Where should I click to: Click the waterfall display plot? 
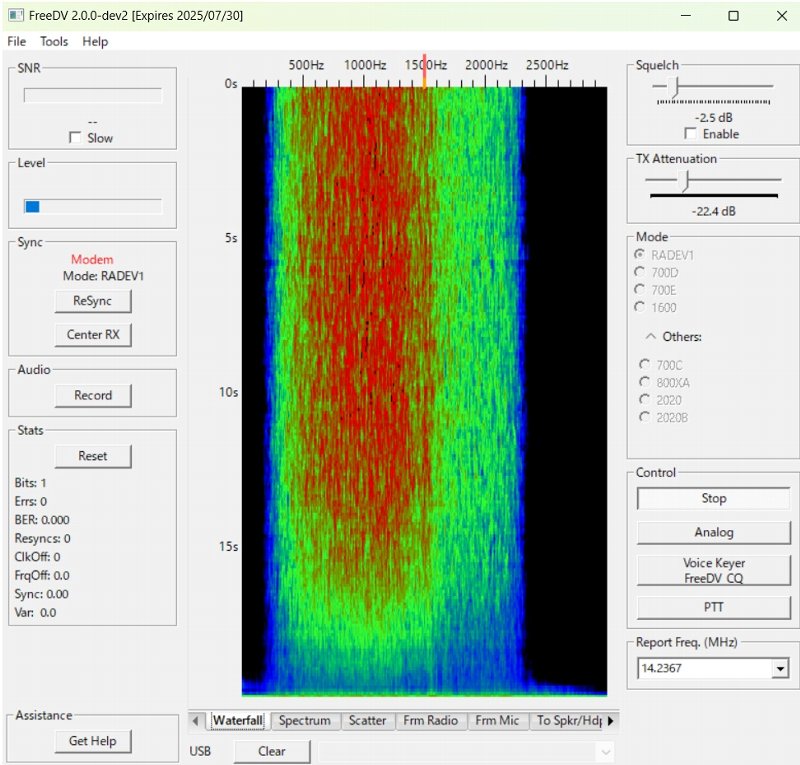[424, 391]
